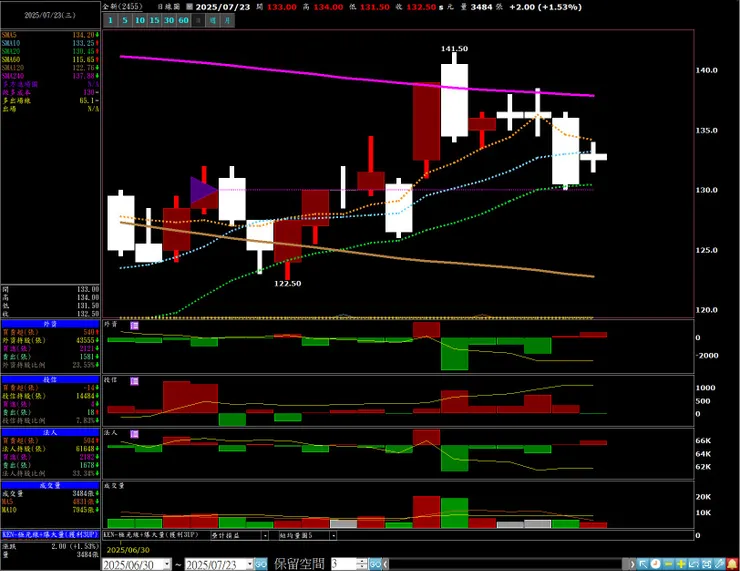The image size is (740, 571).
Task: Click the pencil drawing tool icon
Action: (719, 564)
